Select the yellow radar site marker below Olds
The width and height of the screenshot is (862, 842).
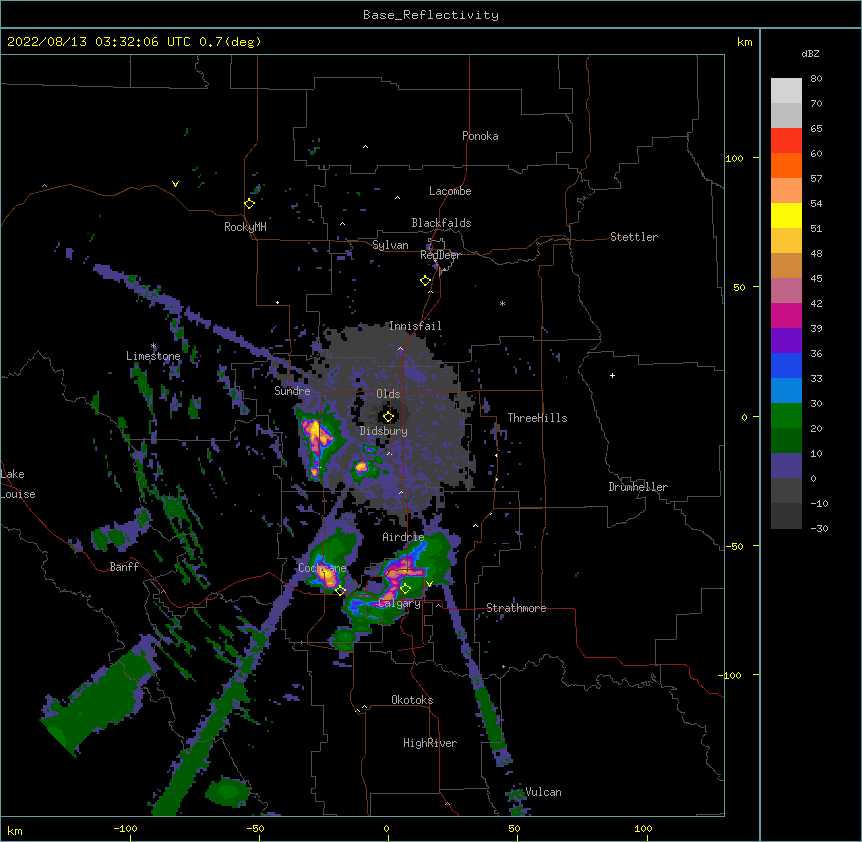pos(389,417)
